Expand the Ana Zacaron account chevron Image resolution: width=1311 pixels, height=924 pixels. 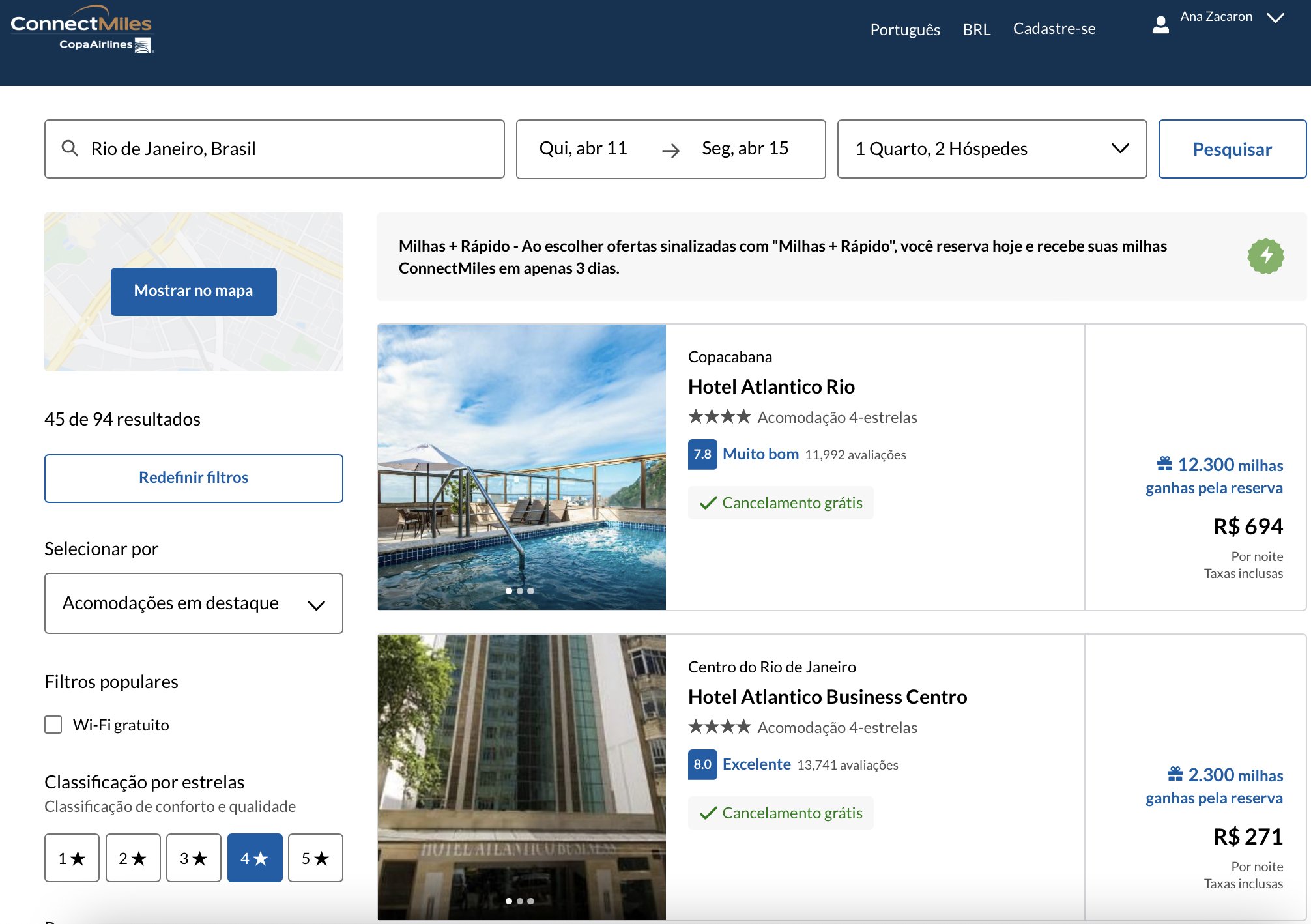1275,18
